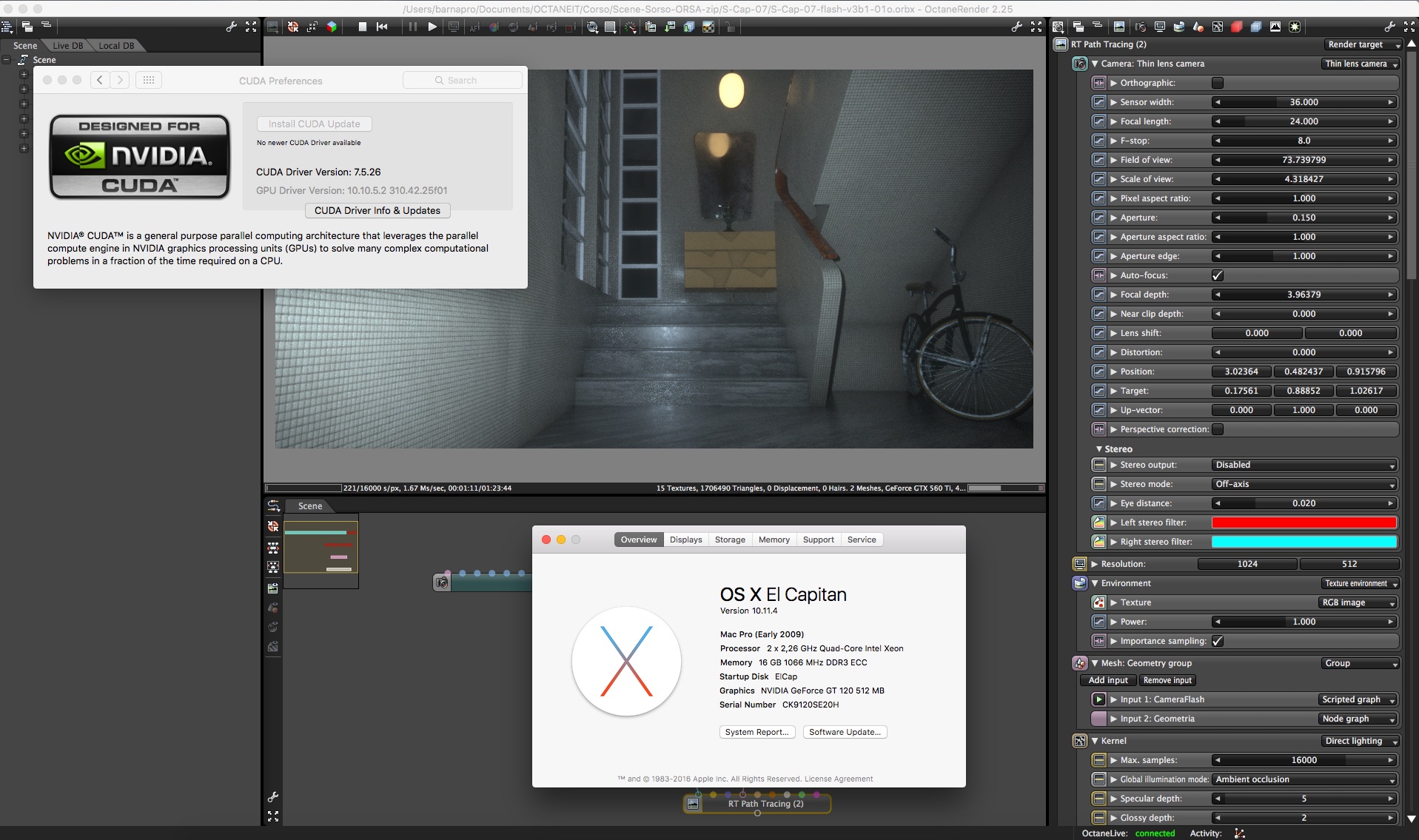1419x840 pixels.
Task: Click the camera node icon in graph editor
Action: point(442,582)
